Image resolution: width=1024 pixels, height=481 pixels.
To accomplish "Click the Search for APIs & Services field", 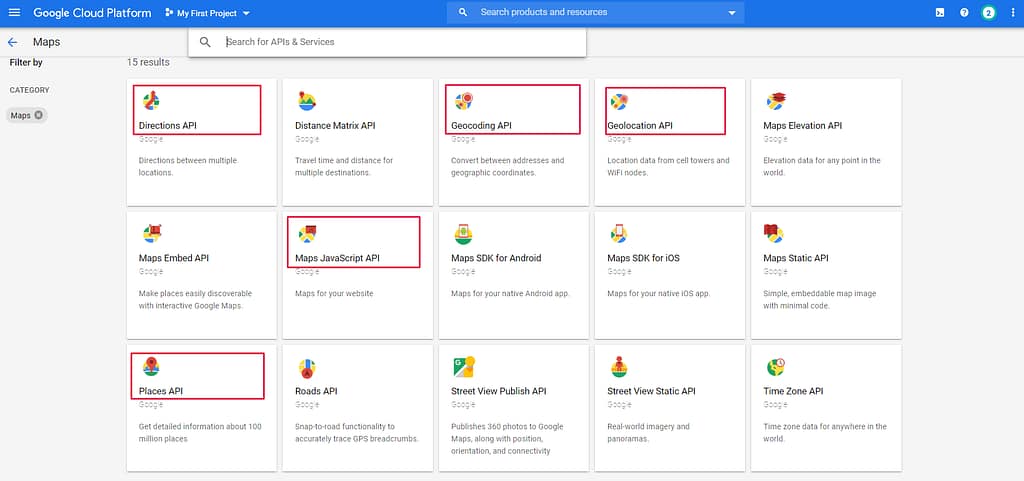I will (x=400, y=42).
